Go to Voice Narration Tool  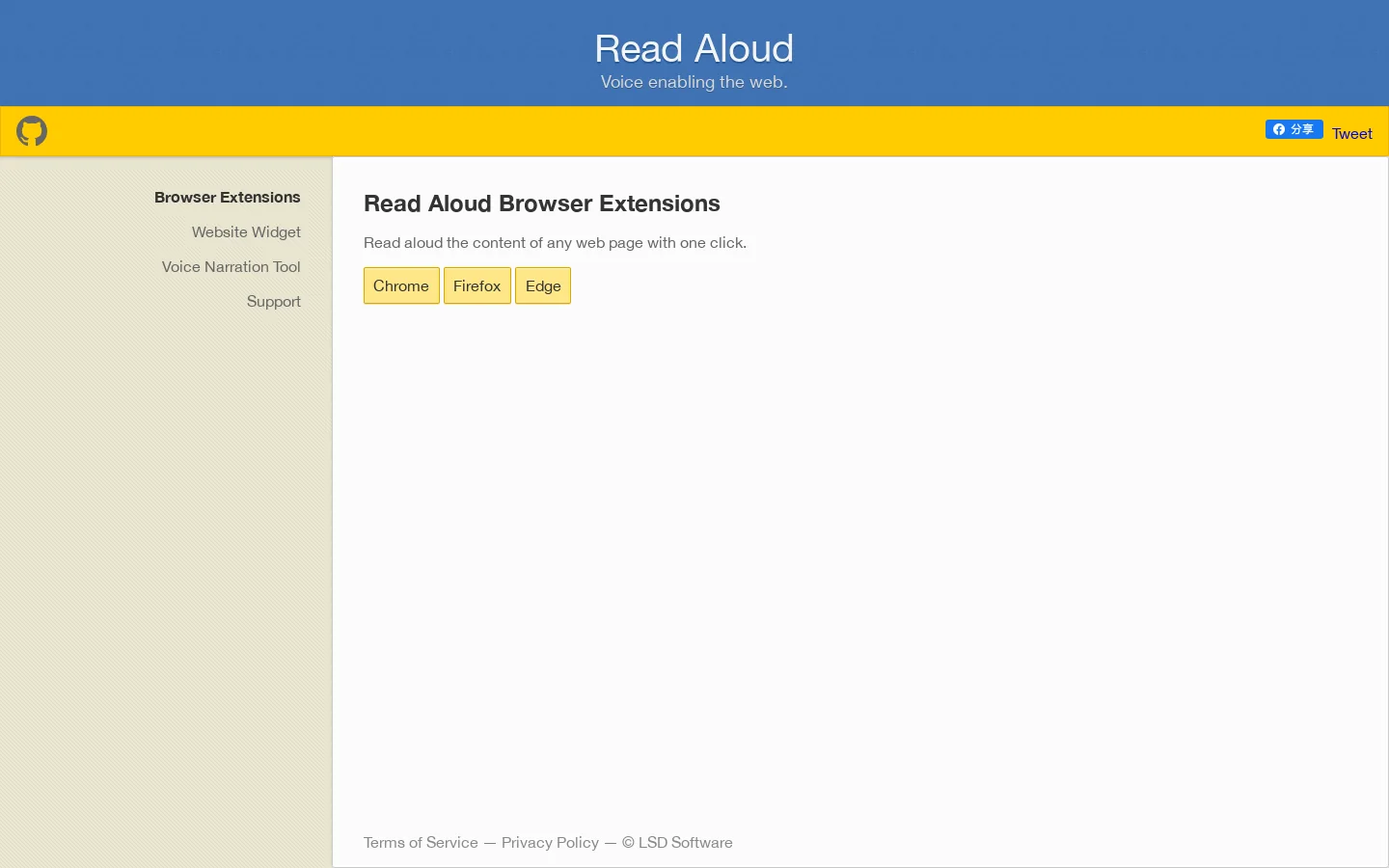pos(231,266)
